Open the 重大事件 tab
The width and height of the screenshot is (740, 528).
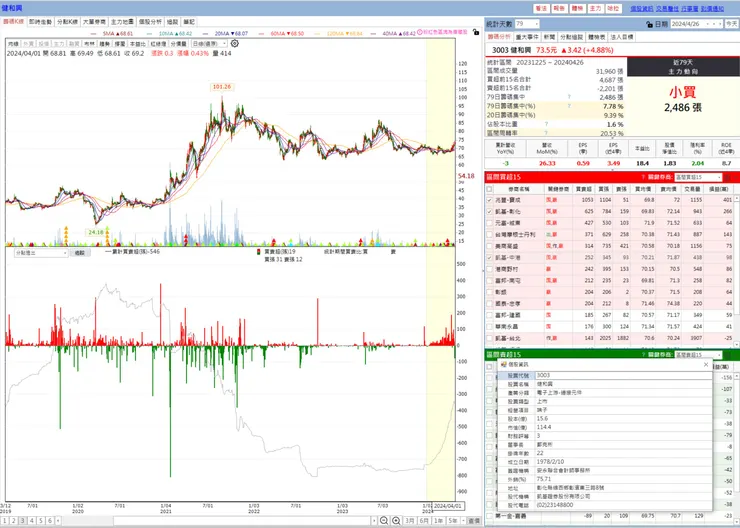tap(527, 37)
